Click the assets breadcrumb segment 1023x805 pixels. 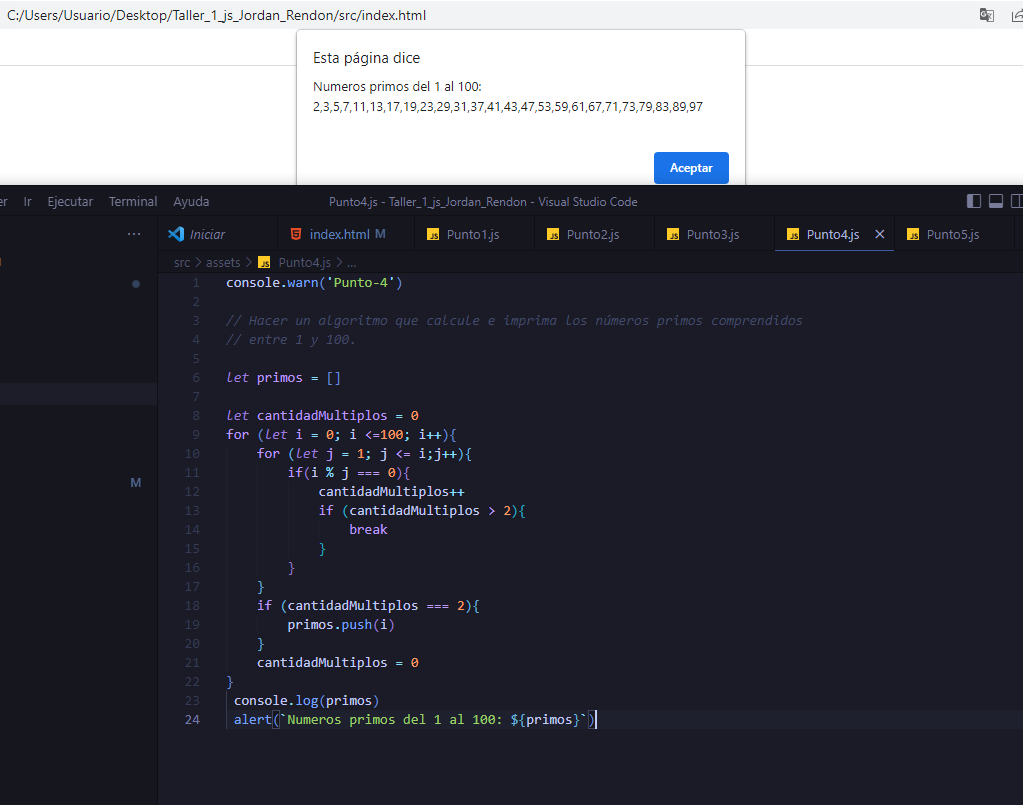pos(223,262)
